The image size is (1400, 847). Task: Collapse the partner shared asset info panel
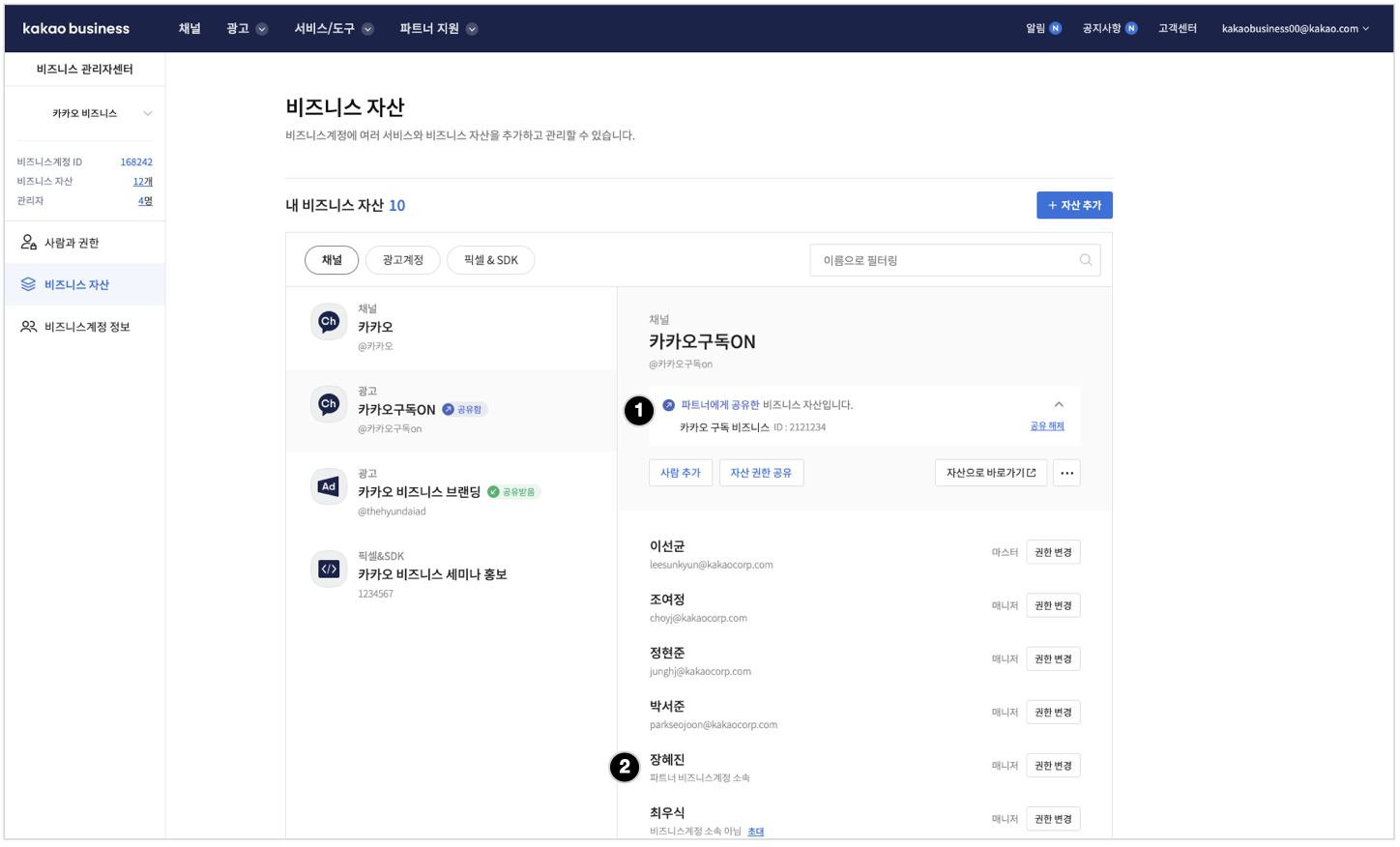click(1059, 405)
